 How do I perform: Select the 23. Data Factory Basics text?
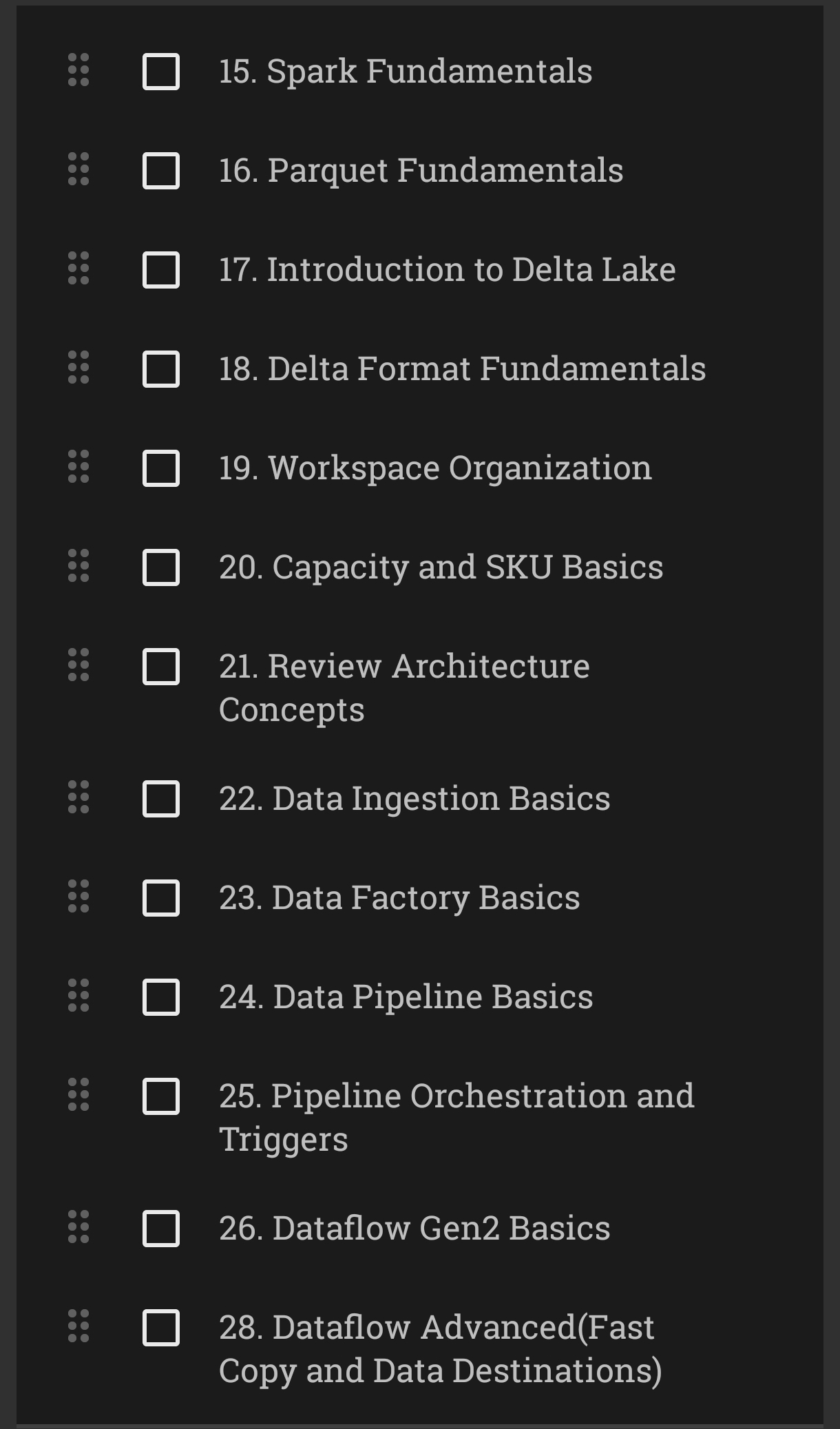[399, 898]
